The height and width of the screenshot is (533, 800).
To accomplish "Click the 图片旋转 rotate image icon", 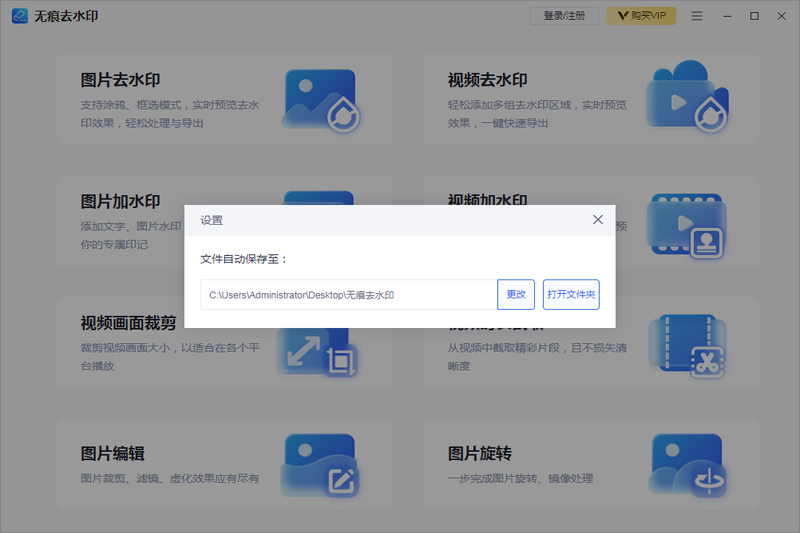I will pyautogui.click(x=688, y=465).
